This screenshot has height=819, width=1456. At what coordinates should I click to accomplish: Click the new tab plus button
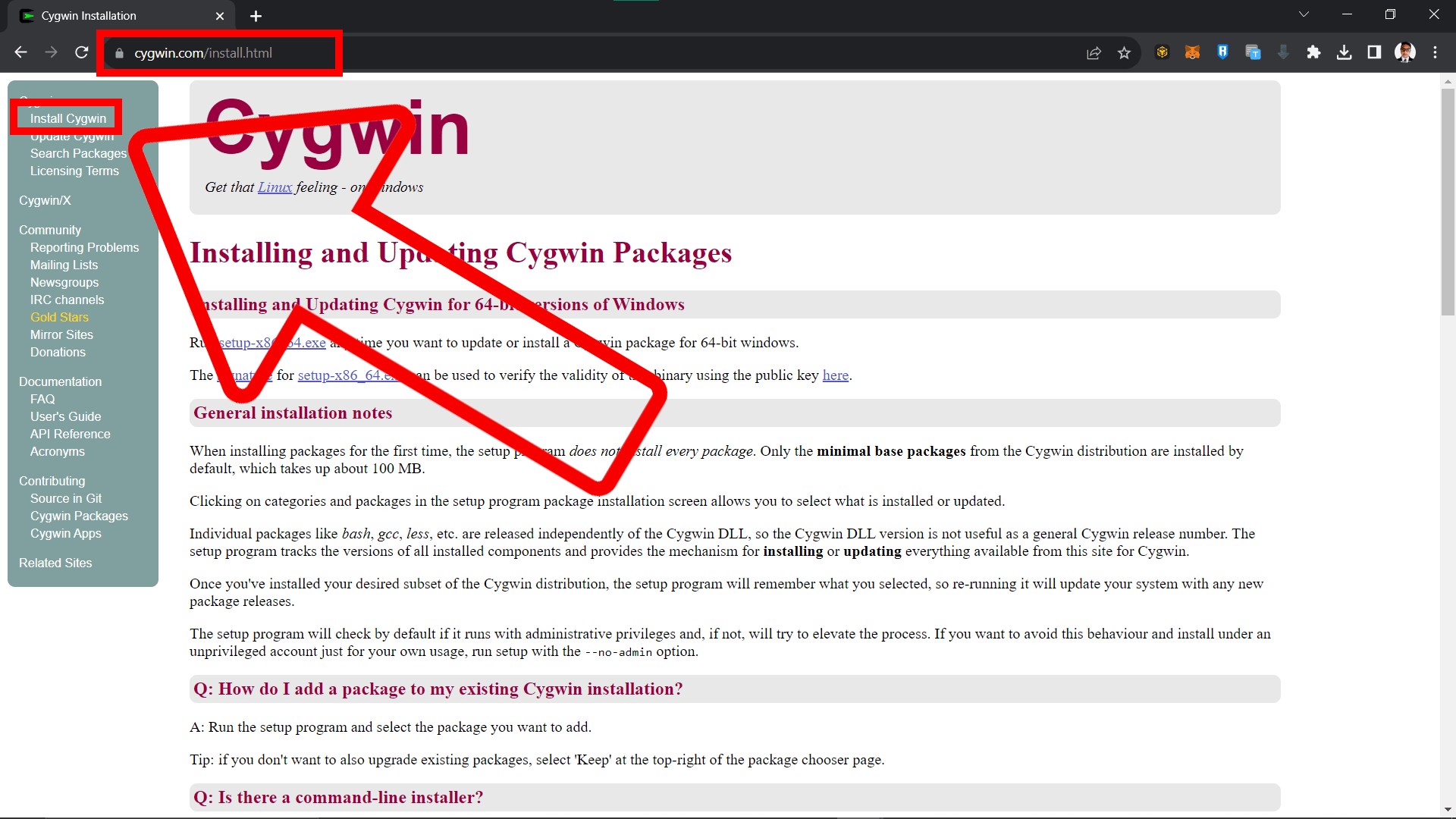256,16
